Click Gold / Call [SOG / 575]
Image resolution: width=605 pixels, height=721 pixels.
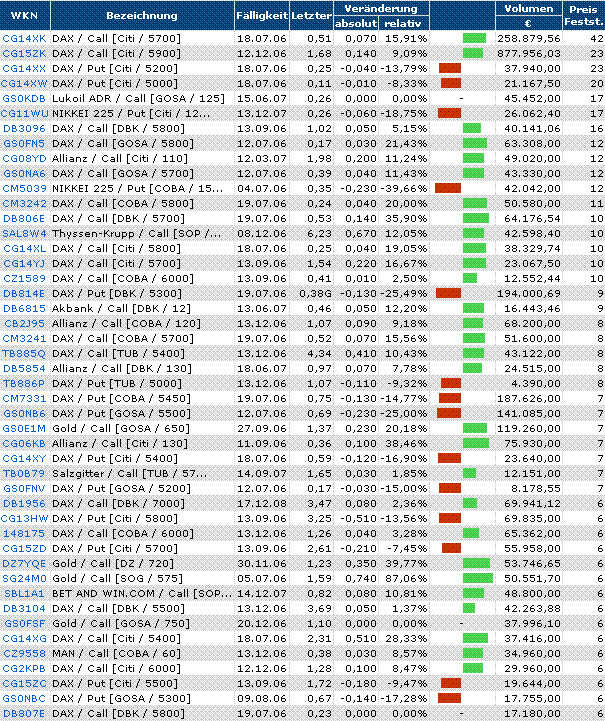117,578
